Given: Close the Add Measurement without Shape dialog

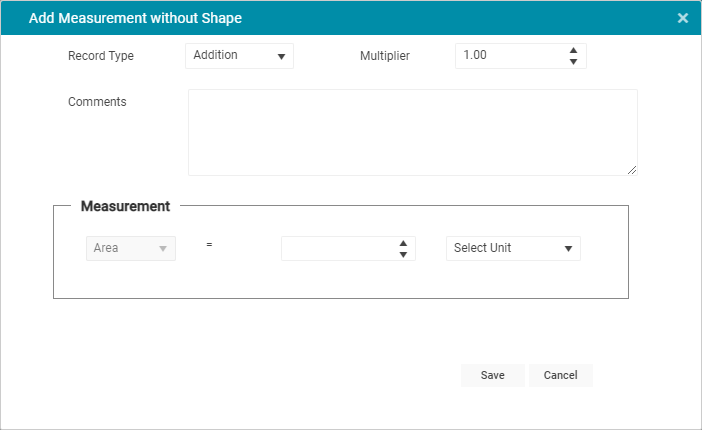Looking at the screenshot, I should 682,18.
